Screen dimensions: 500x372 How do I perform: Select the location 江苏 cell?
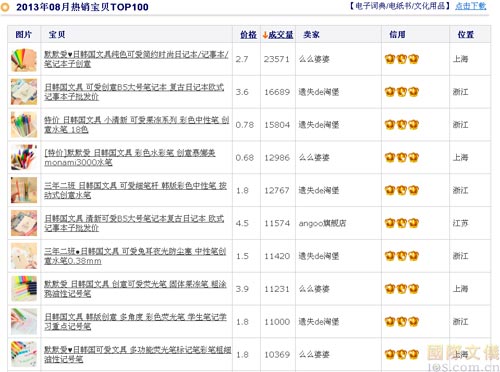click(460, 223)
